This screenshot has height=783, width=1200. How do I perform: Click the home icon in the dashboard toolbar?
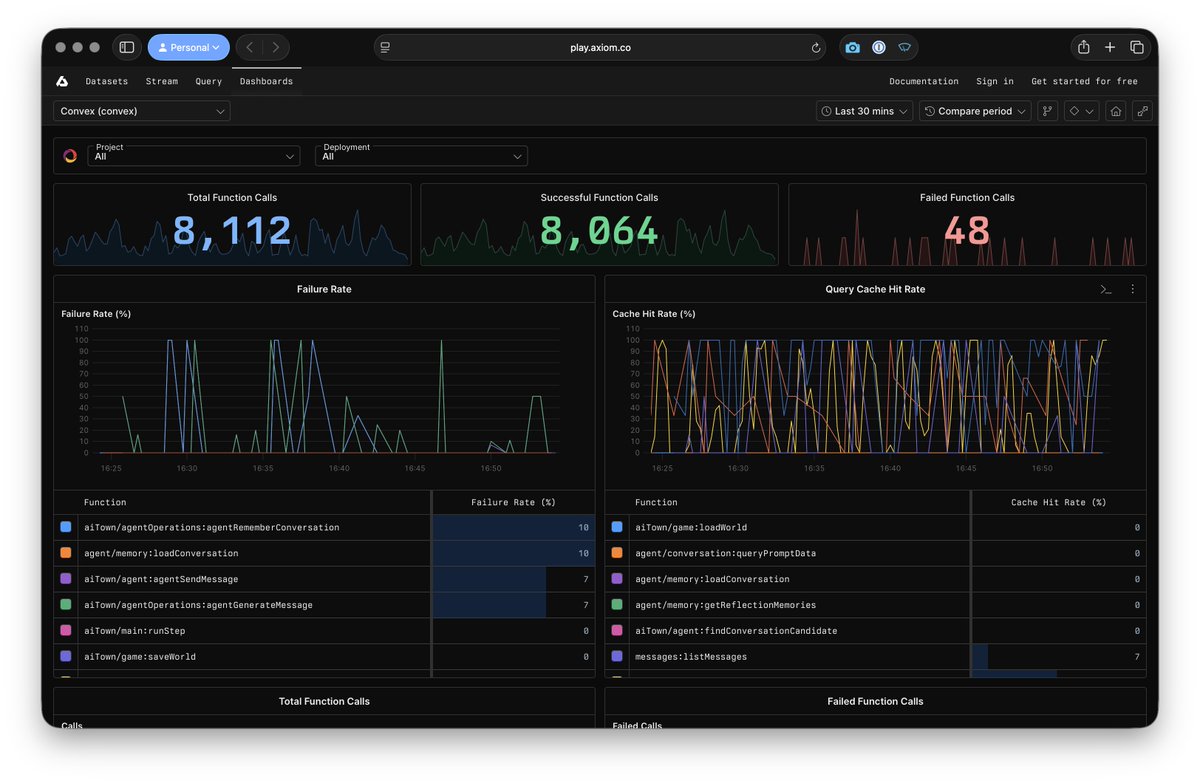click(1115, 111)
